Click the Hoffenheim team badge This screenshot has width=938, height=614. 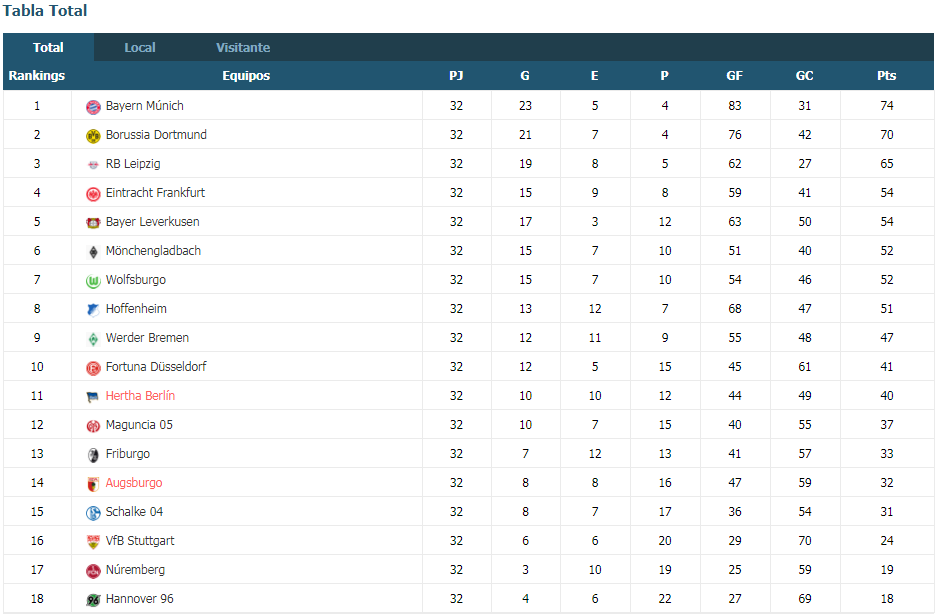pyautogui.click(x=93, y=310)
